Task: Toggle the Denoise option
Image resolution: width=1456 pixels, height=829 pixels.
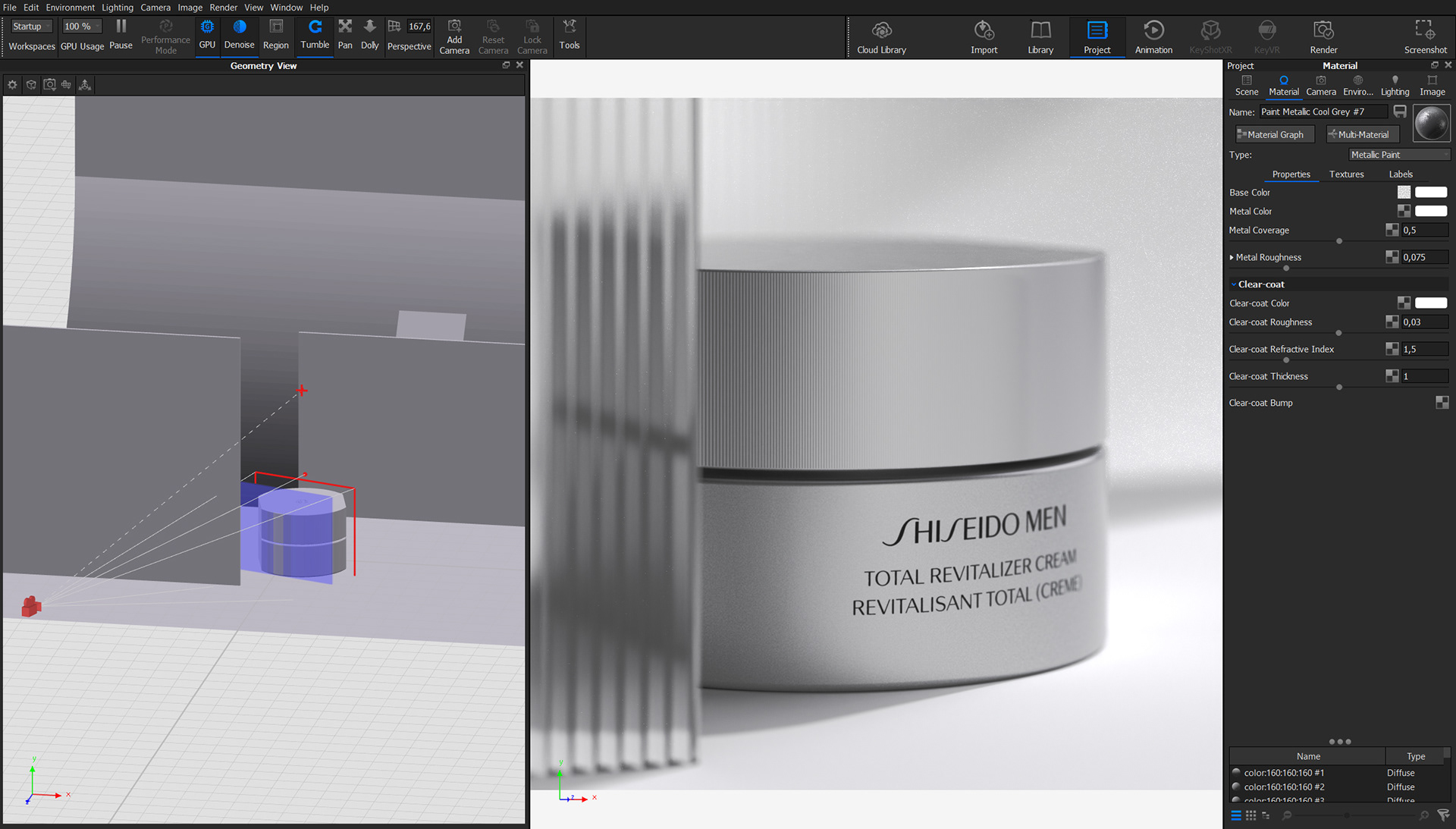Action: point(239,34)
